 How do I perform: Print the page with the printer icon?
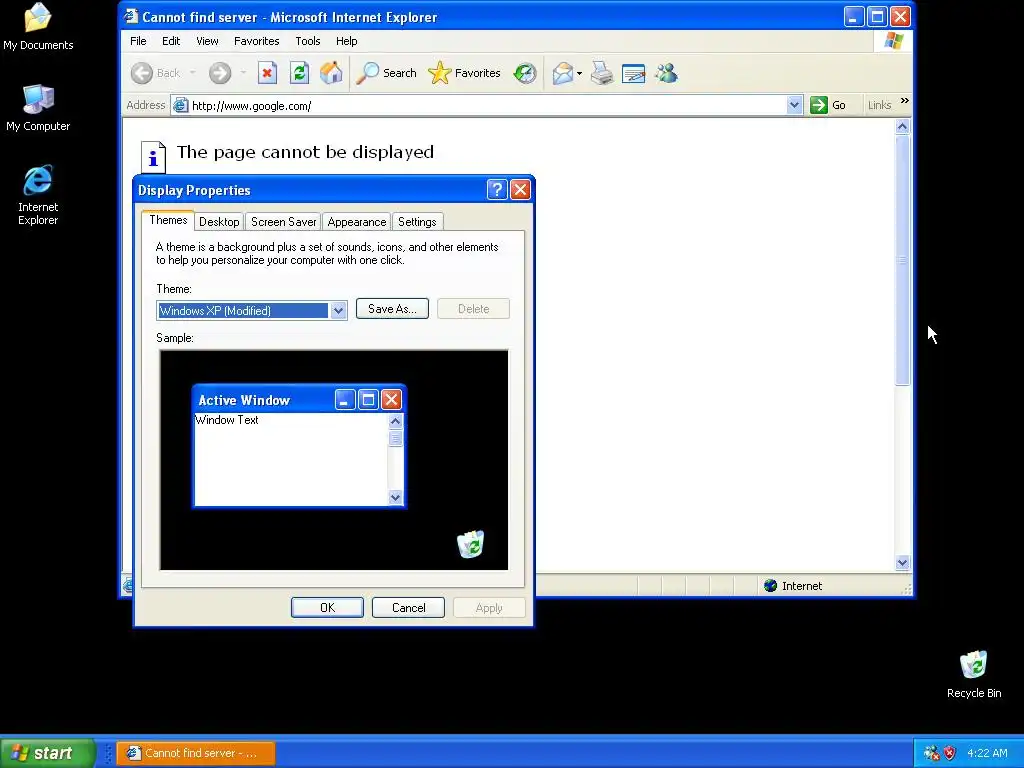[601, 73]
